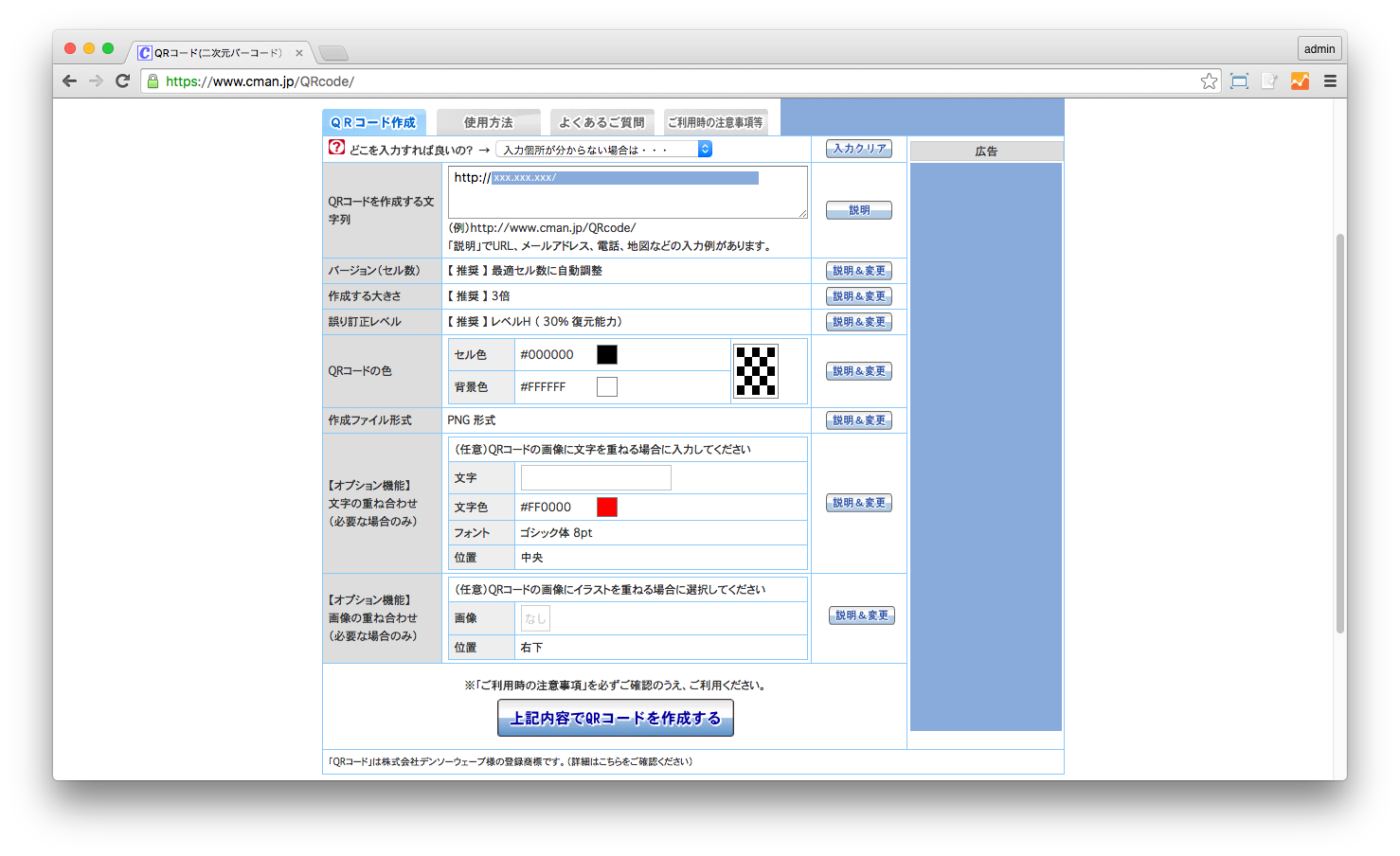Click the green padlock security icon
Viewport: 1400px width, 856px height.
153,81
